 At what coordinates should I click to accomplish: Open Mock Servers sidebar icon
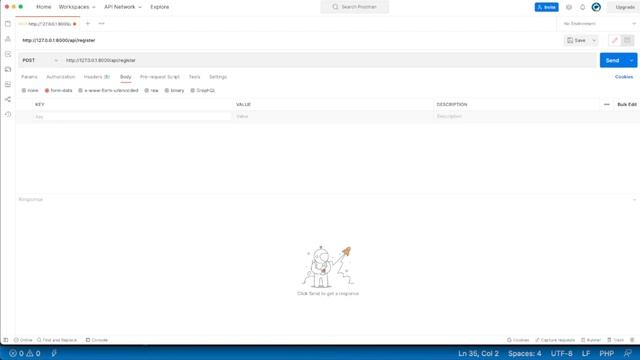(8, 69)
